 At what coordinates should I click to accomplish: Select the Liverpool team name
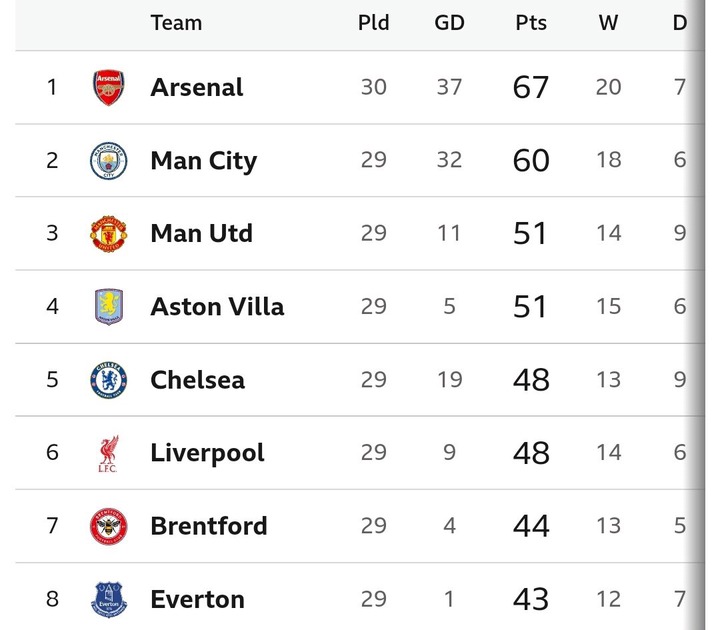click(x=207, y=453)
